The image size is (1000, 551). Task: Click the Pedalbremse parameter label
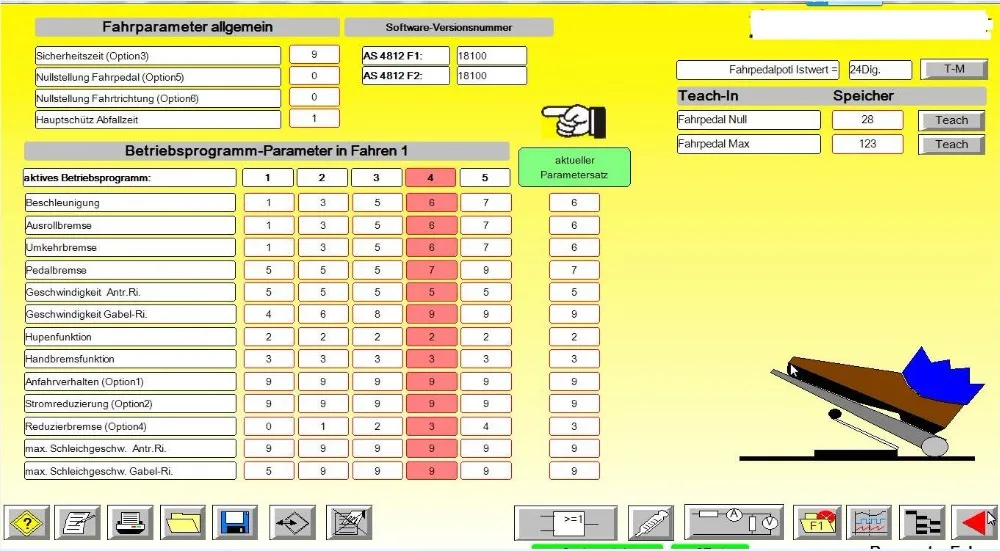coord(130,270)
